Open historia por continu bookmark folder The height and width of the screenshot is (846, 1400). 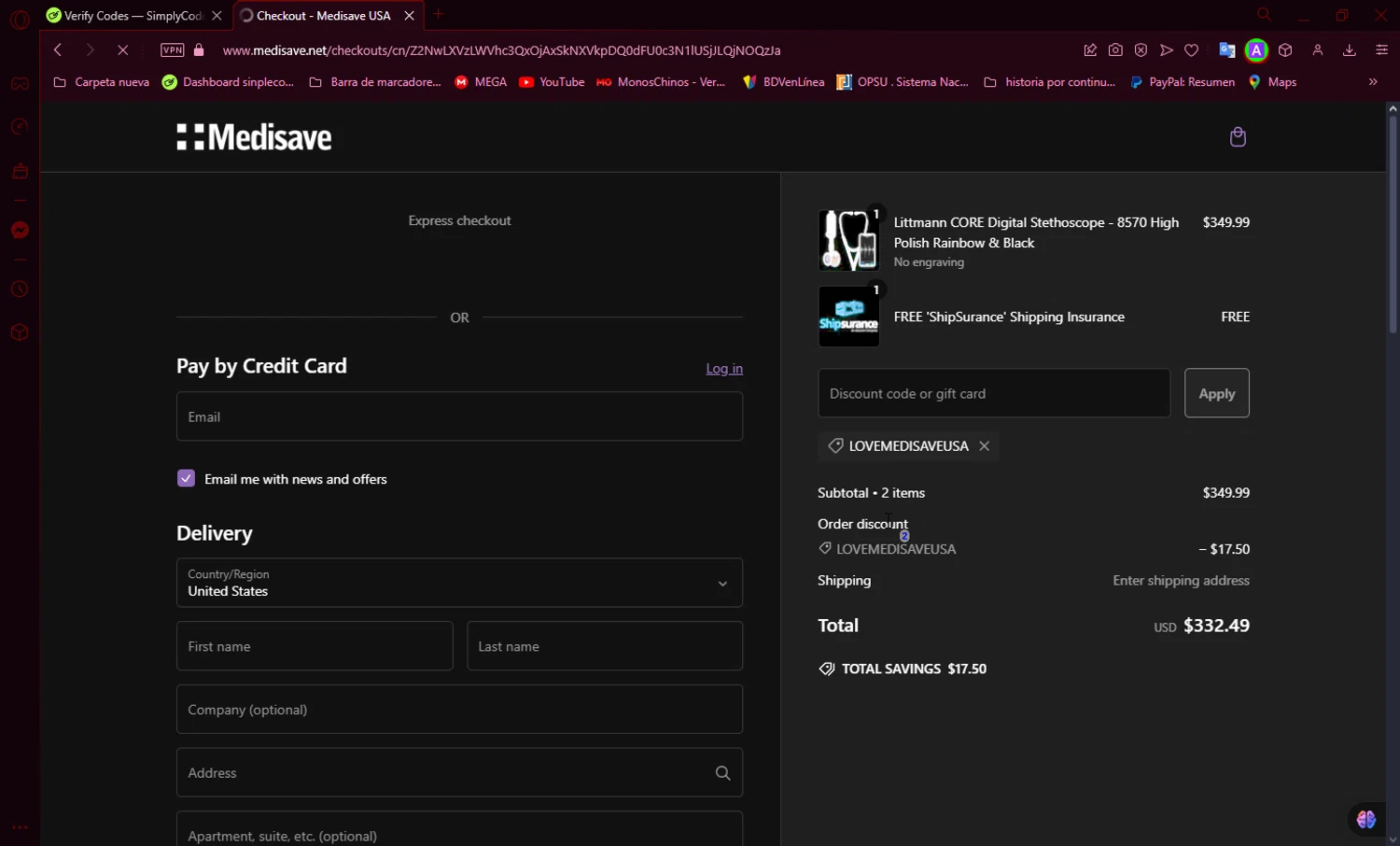pyautogui.click(x=1050, y=82)
